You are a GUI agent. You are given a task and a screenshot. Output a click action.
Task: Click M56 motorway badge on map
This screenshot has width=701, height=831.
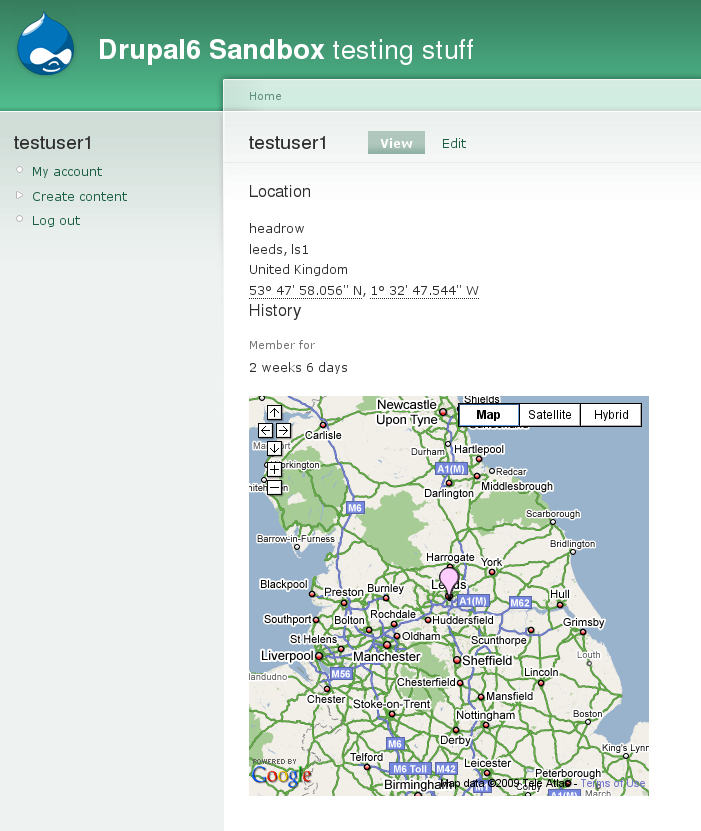tap(341, 674)
